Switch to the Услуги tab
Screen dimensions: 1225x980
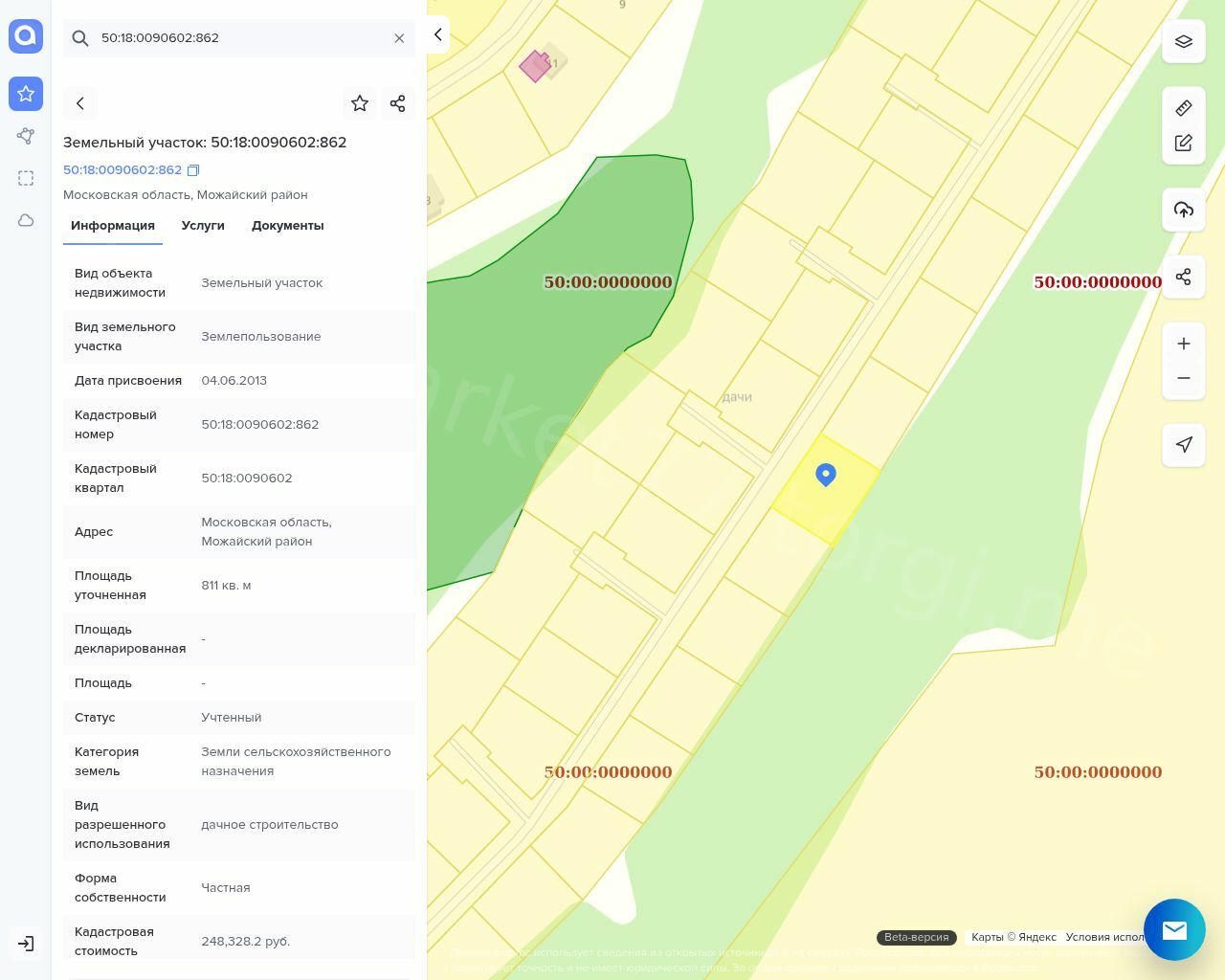point(203,226)
